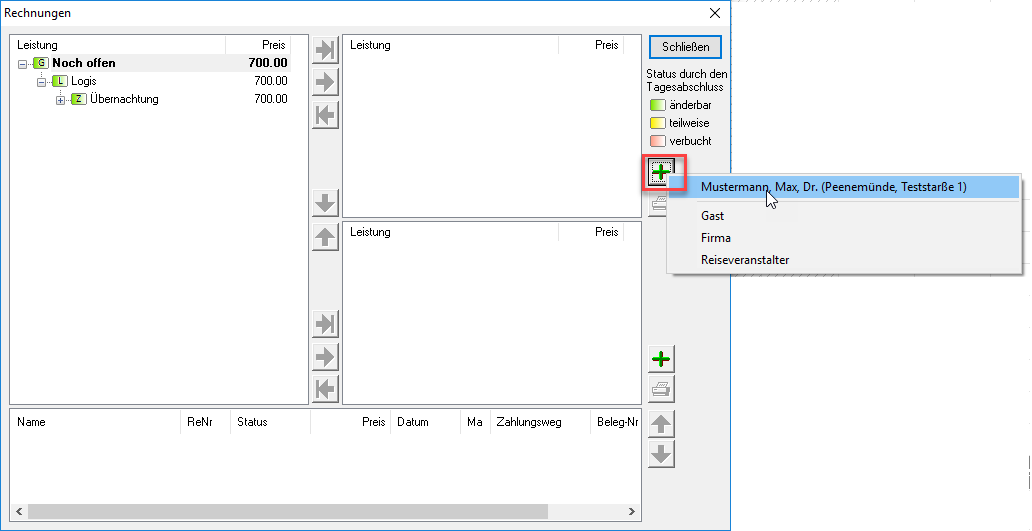Click the green änderbar status swatch

pos(657,105)
